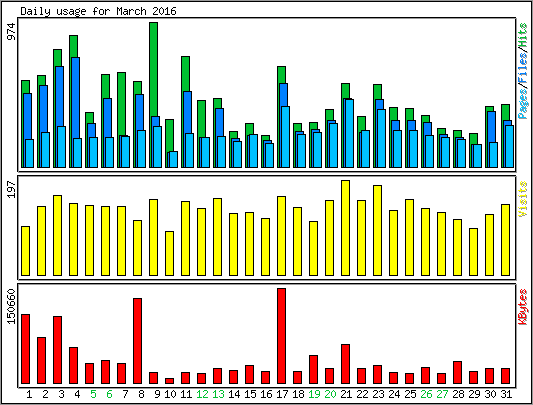Click the 197 axis label of the visits chart

(12, 189)
